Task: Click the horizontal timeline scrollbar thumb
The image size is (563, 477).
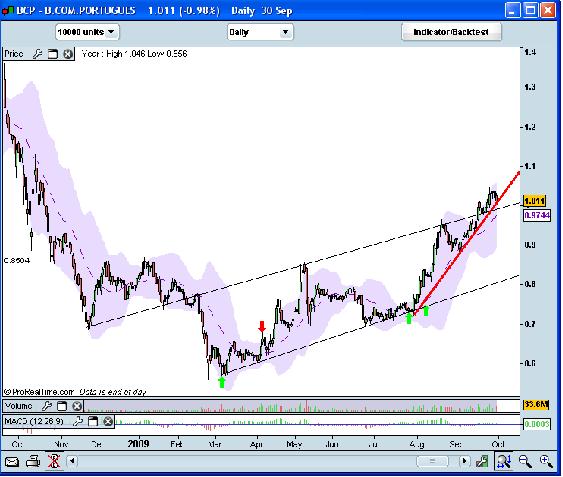Action: [x=432, y=461]
